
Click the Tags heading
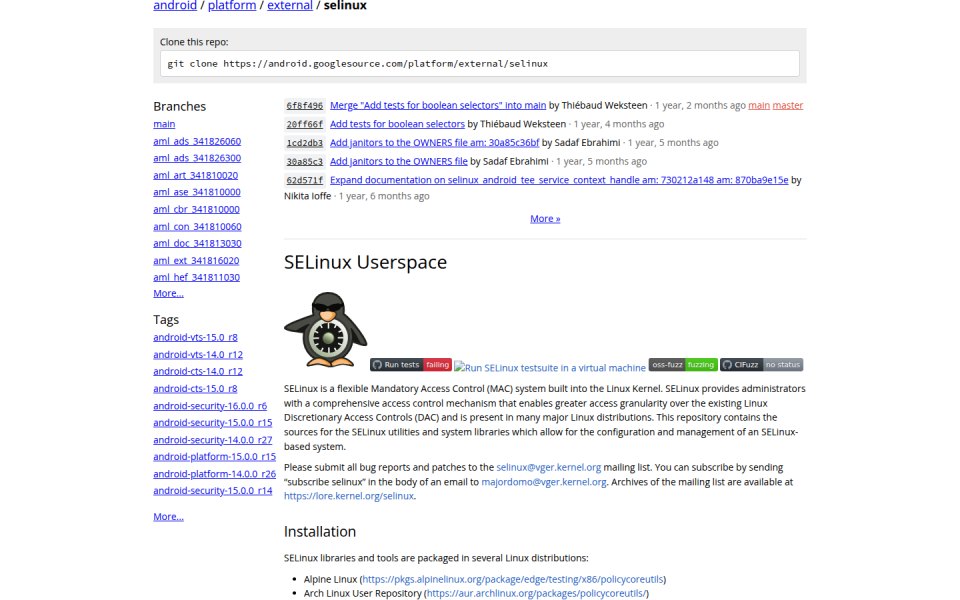coord(166,320)
